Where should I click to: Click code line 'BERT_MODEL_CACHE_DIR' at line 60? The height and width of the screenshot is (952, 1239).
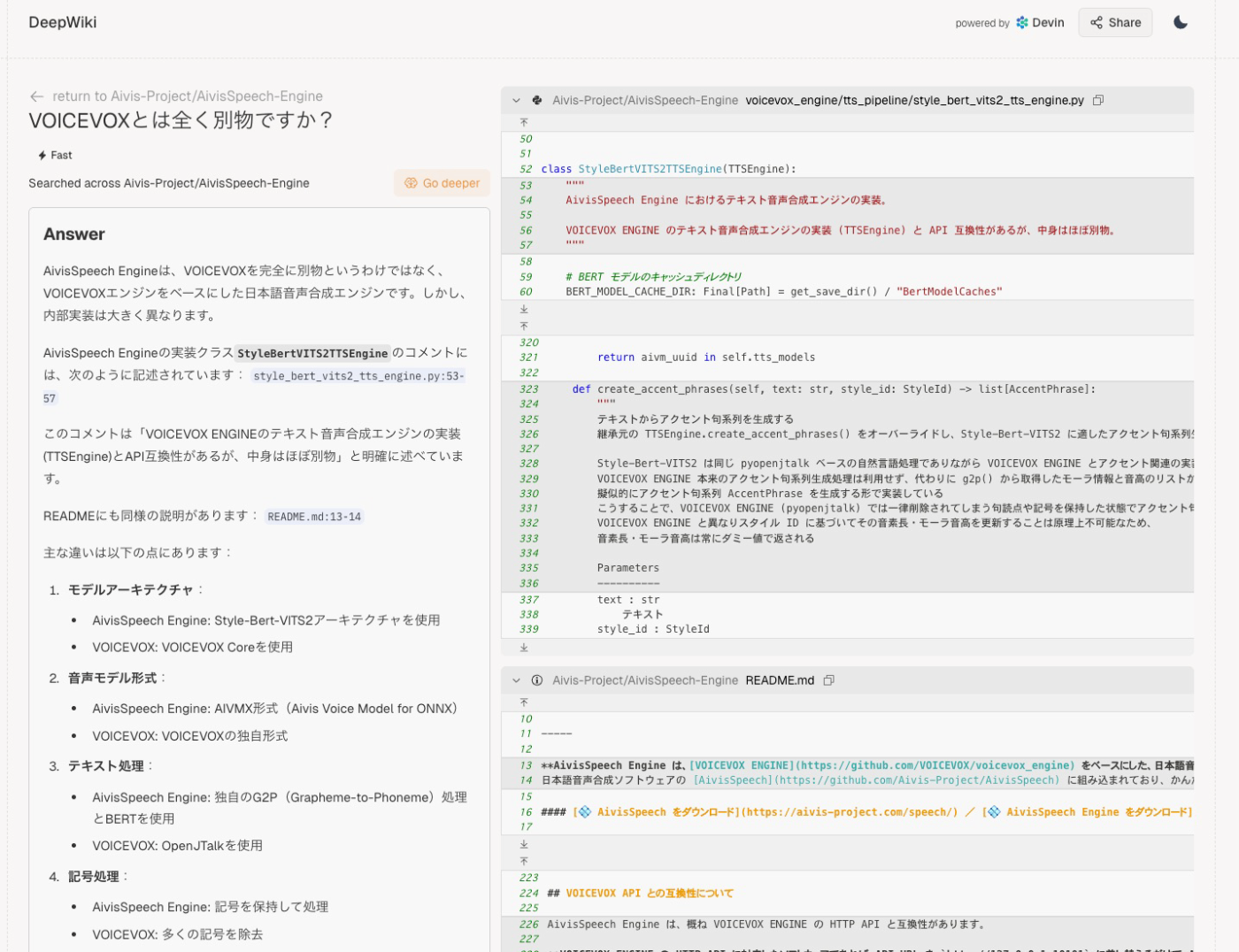click(x=784, y=292)
